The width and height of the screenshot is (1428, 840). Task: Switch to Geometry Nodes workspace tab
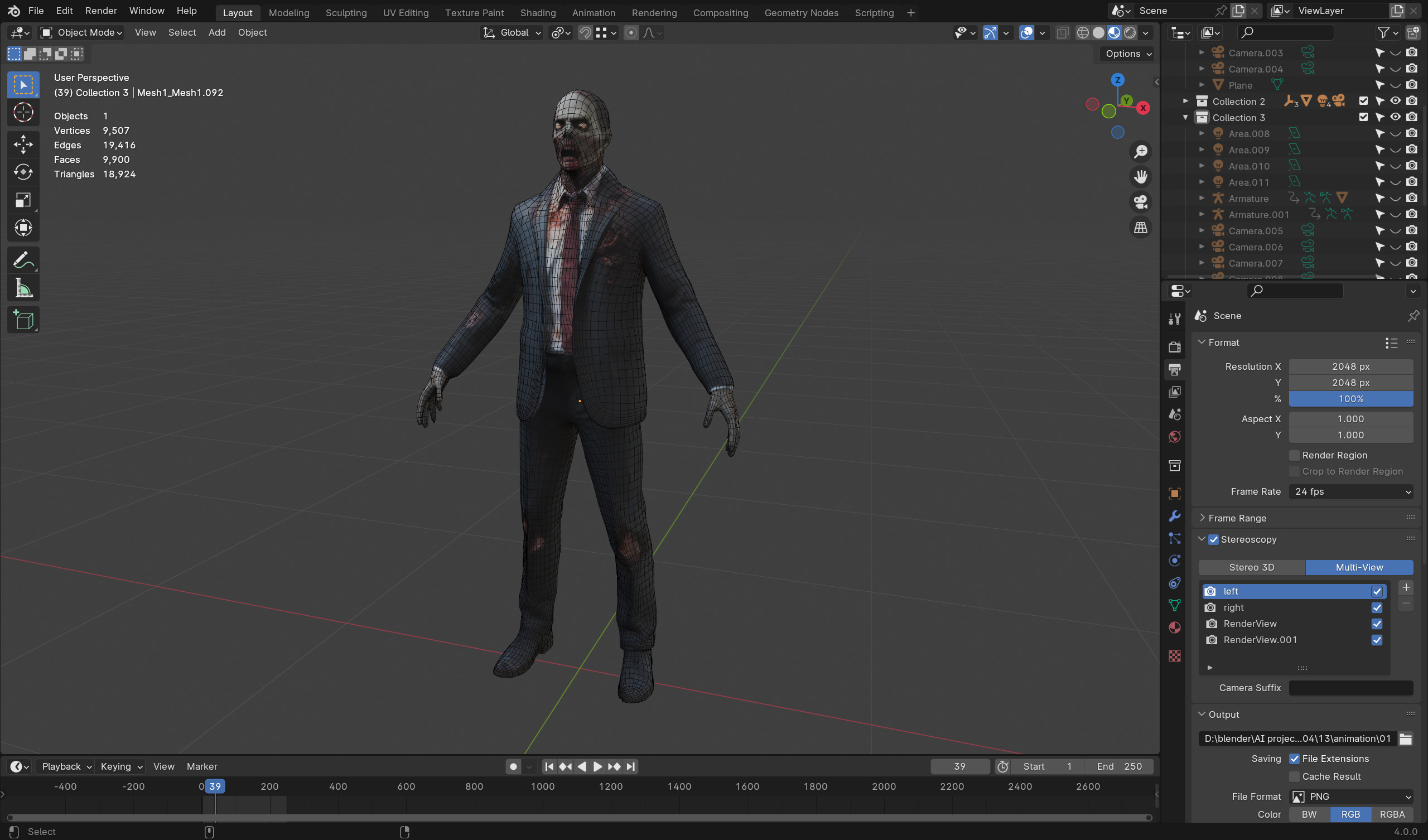point(801,13)
